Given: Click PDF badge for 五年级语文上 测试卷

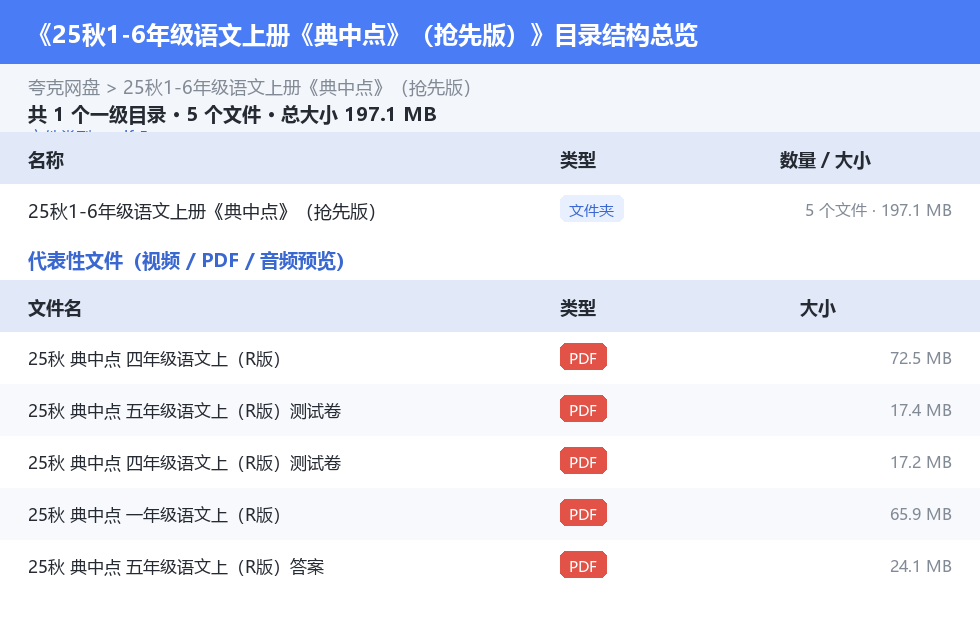Looking at the screenshot, I should (583, 410).
